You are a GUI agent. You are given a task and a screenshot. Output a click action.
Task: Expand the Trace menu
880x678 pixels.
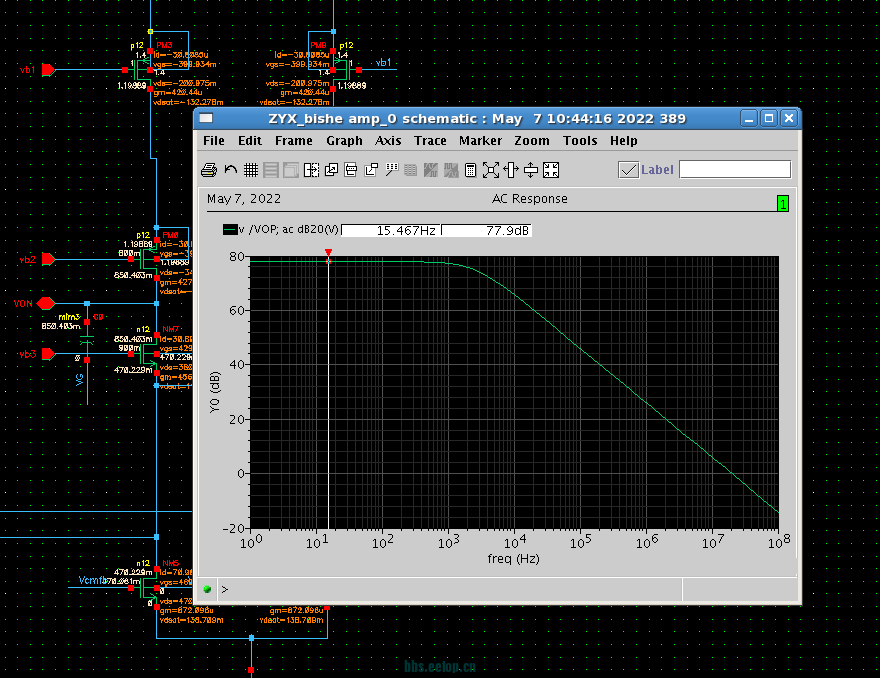430,141
